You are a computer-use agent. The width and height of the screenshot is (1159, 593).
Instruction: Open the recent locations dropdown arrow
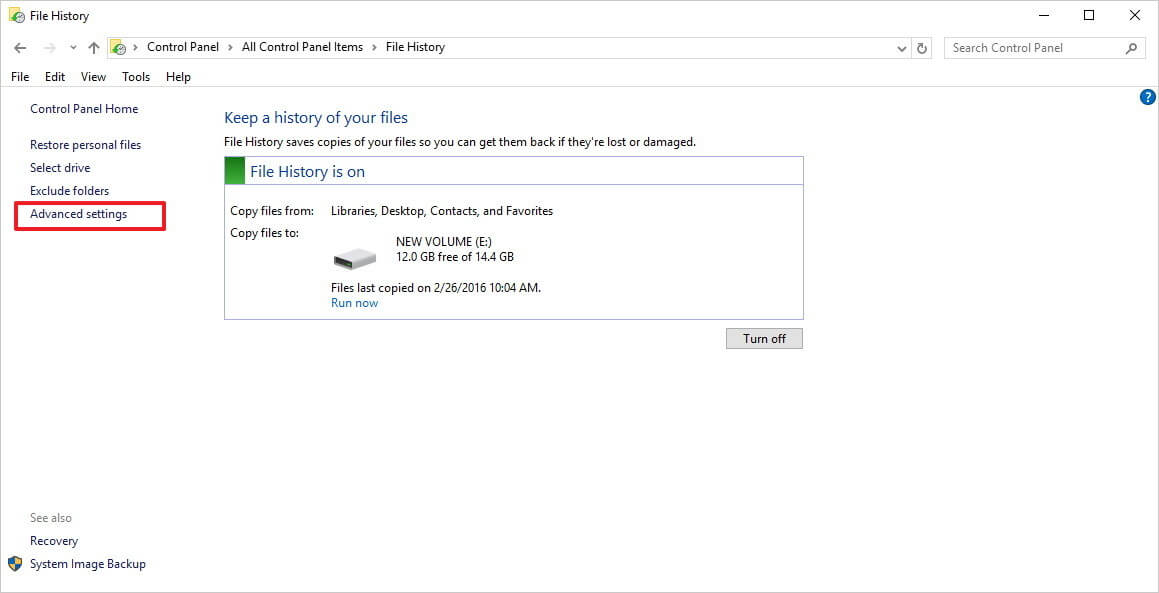pos(72,48)
